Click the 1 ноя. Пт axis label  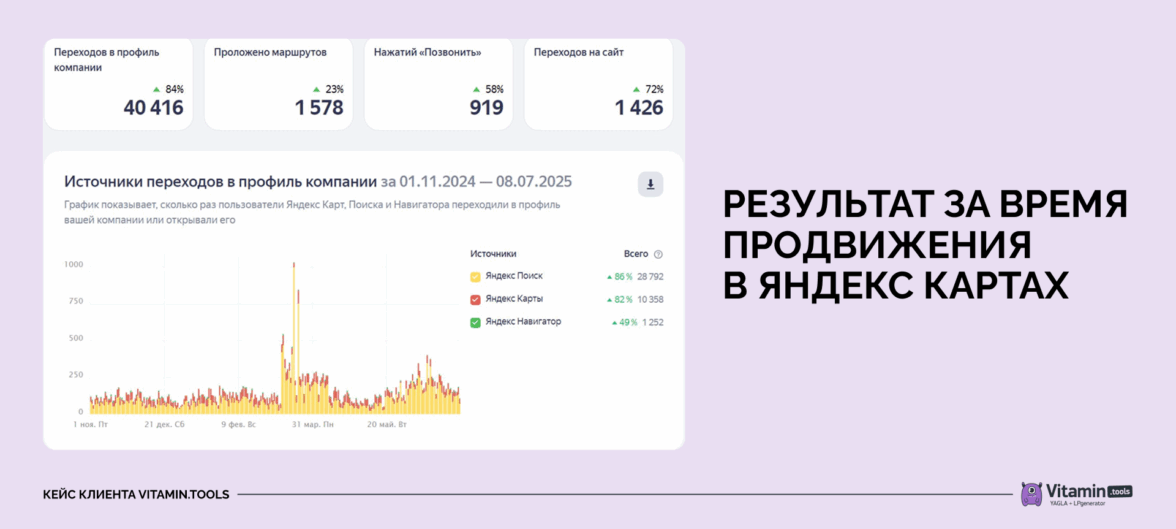[x=90, y=425]
